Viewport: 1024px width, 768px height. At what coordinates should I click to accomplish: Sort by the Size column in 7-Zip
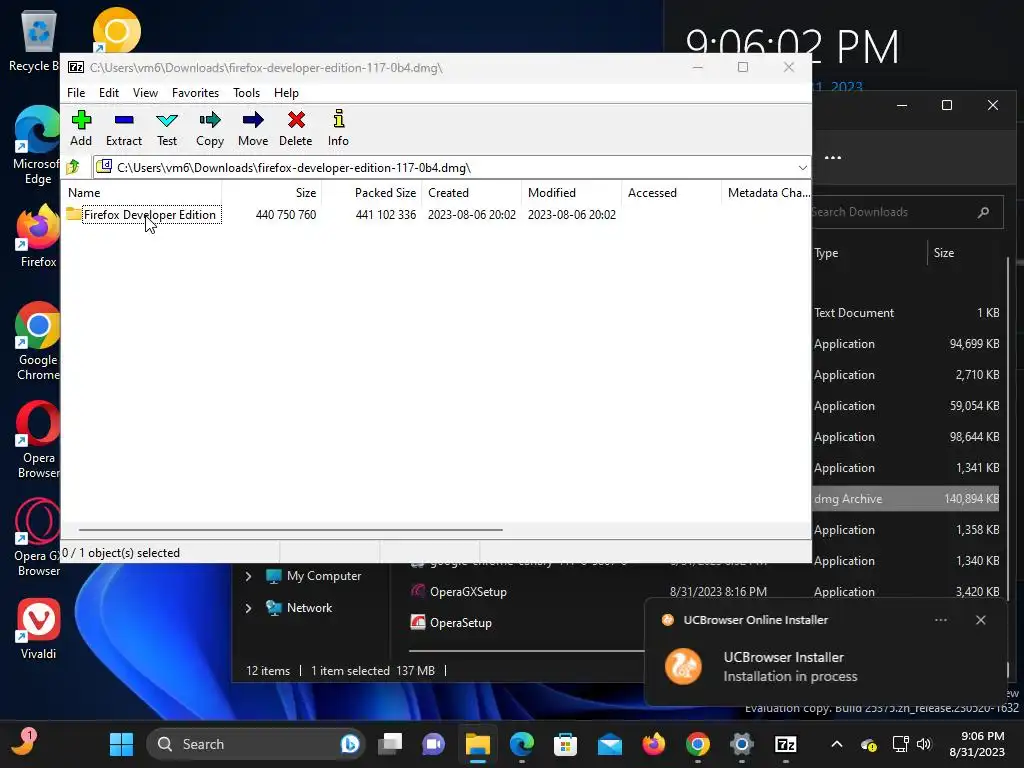[x=272, y=193]
